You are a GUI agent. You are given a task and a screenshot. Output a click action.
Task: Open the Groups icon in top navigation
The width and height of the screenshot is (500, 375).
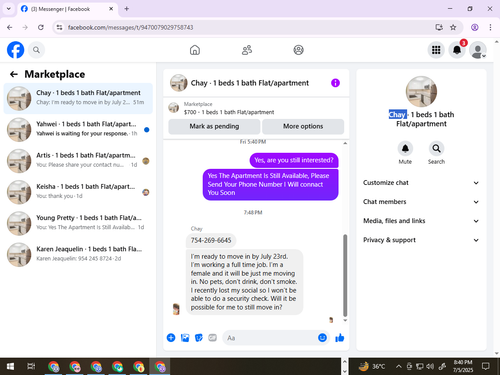point(298,50)
